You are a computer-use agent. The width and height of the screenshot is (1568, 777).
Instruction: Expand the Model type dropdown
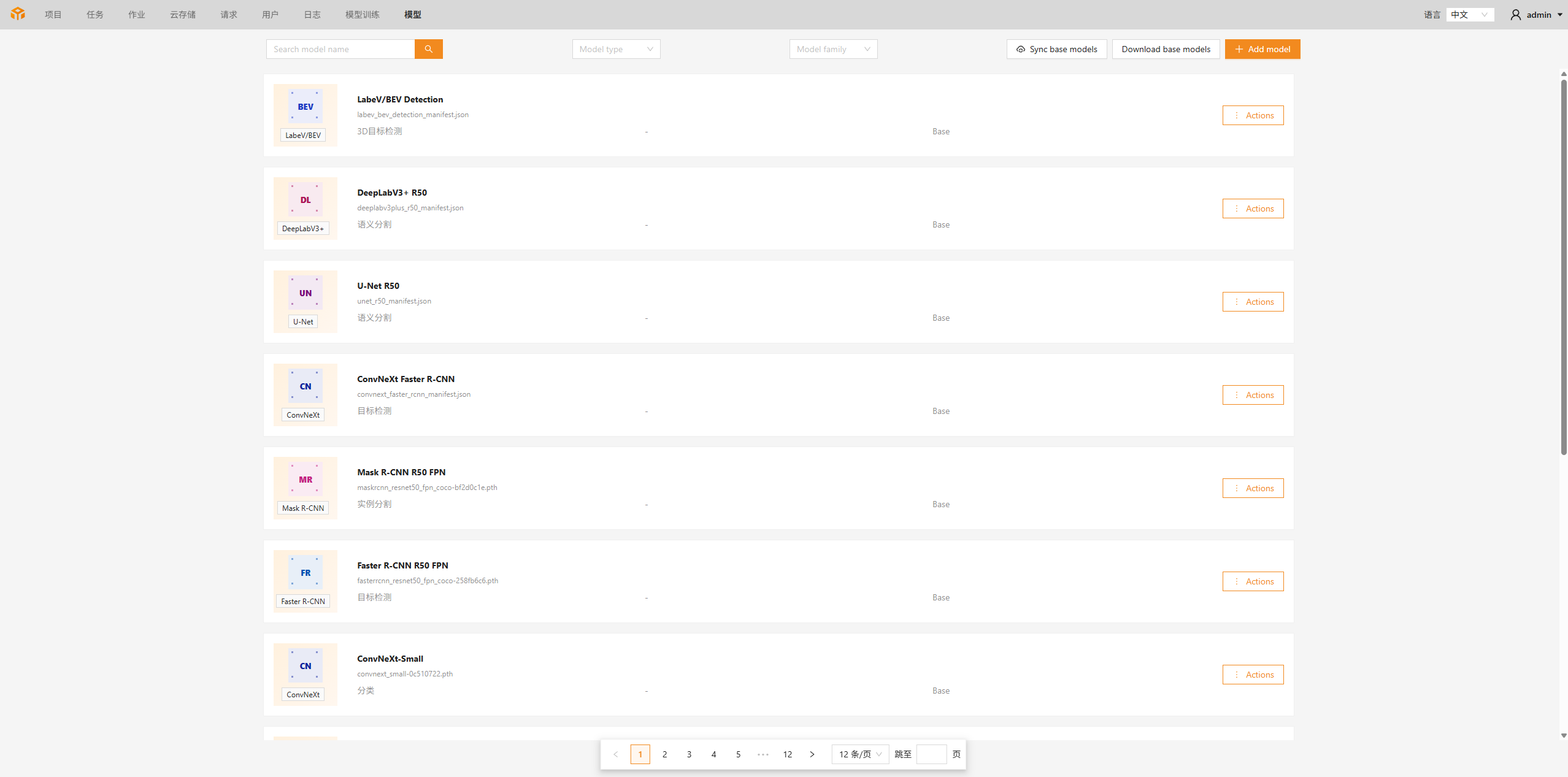616,49
